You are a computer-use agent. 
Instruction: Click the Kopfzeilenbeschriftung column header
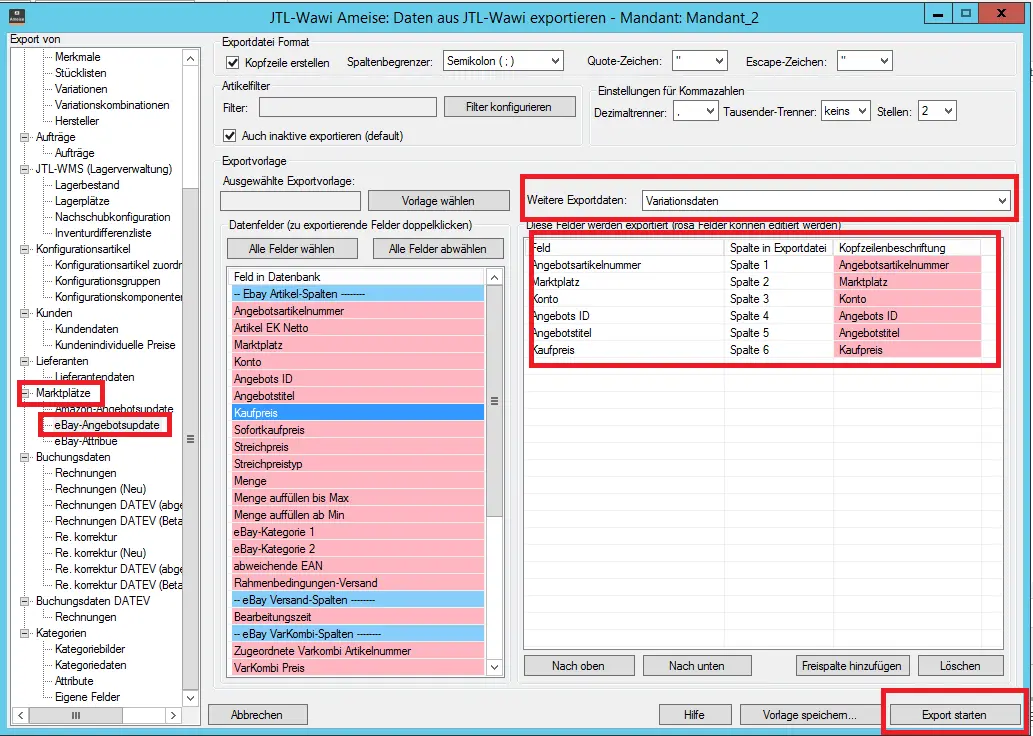pyautogui.click(x=907, y=248)
